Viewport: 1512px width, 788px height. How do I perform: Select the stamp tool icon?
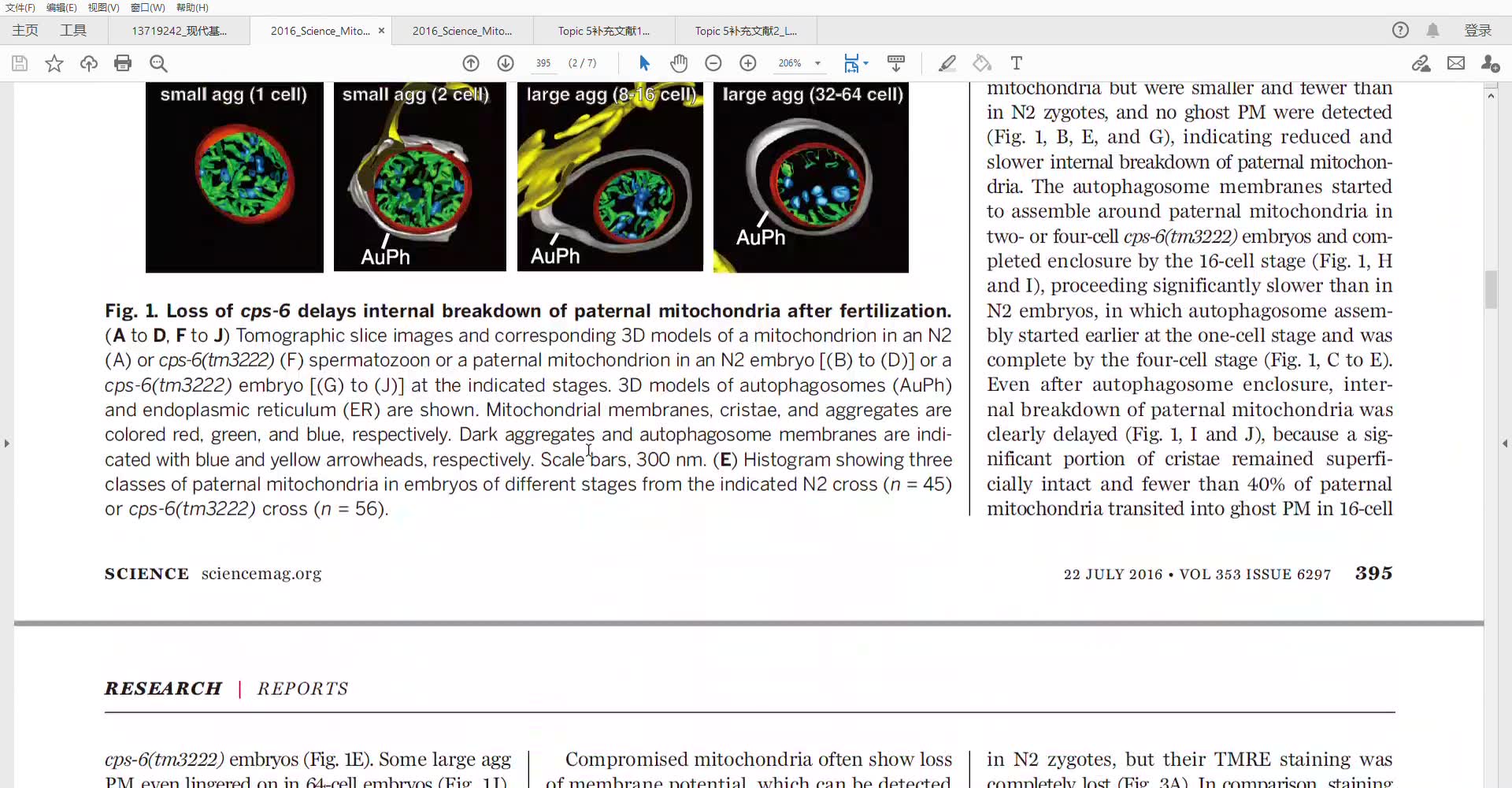[982, 63]
